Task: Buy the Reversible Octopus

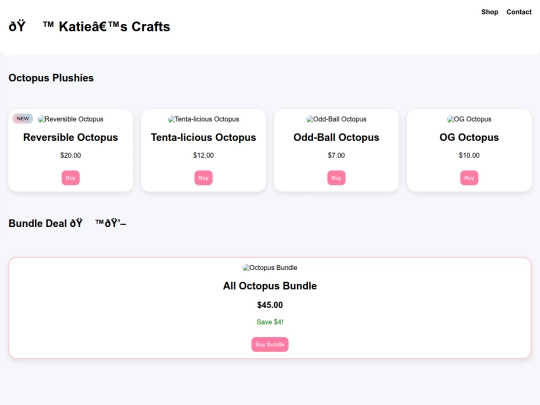Action: click(x=71, y=178)
